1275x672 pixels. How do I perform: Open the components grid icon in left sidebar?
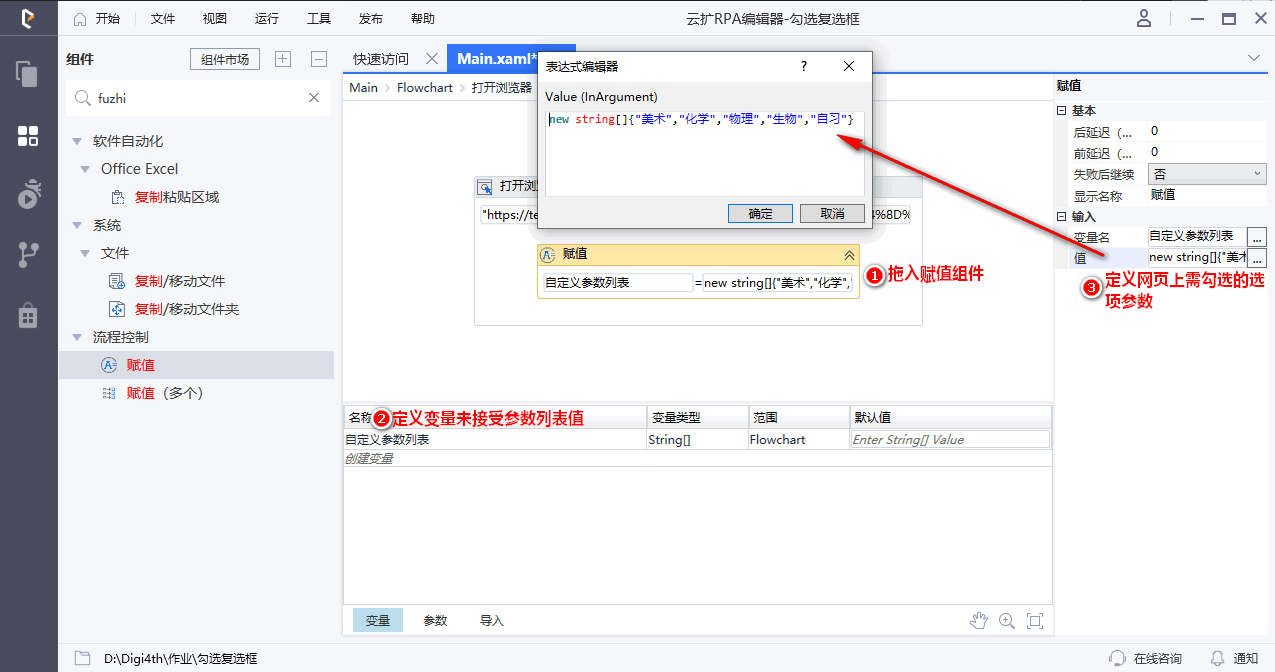pos(28,136)
